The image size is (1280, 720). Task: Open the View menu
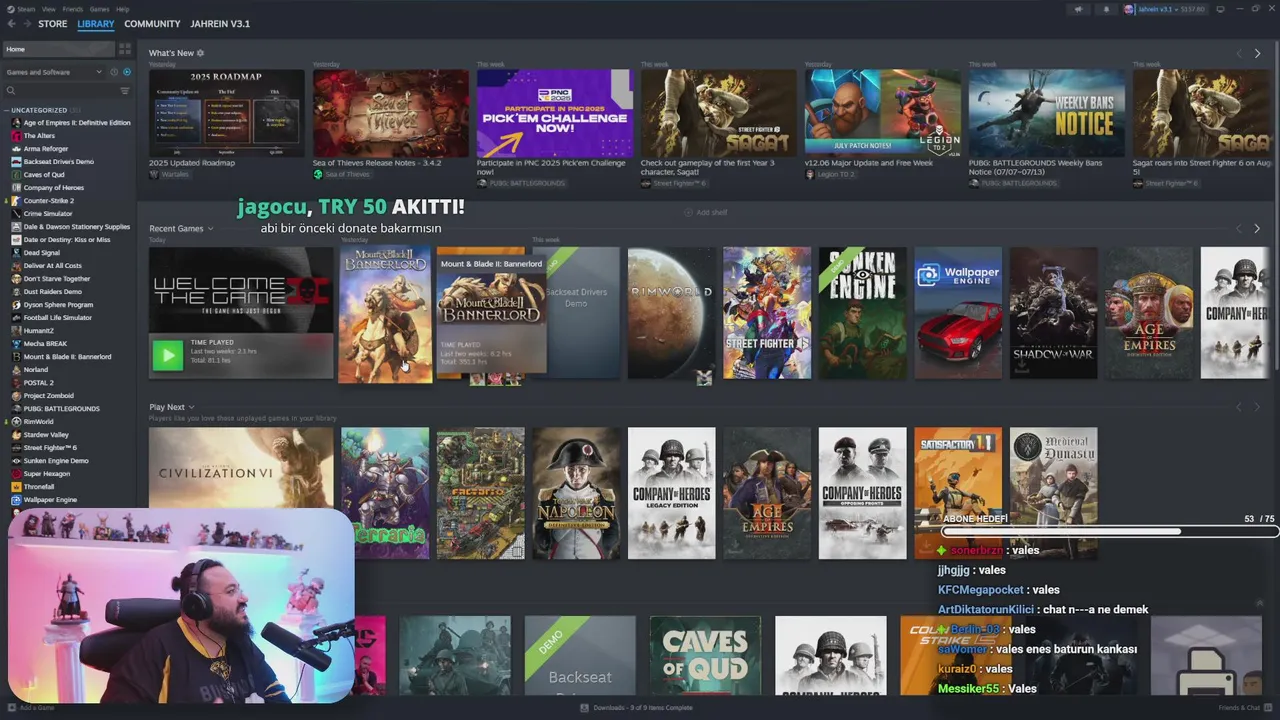(x=49, y=9)
